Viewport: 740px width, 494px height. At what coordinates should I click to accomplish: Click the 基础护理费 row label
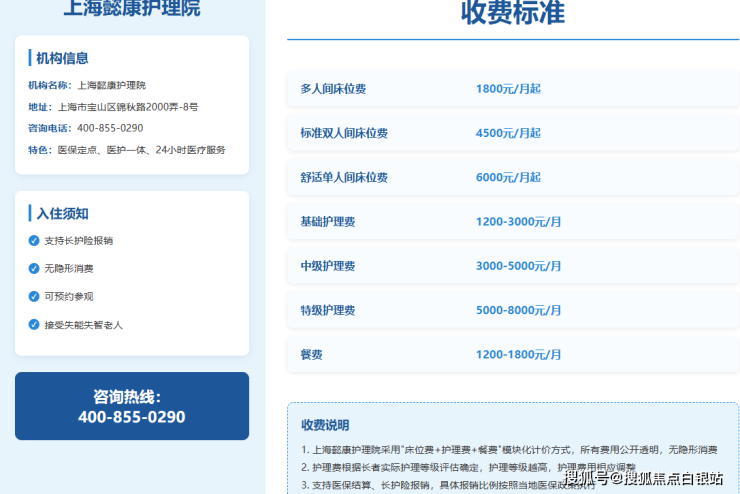[x=328, y=222]
